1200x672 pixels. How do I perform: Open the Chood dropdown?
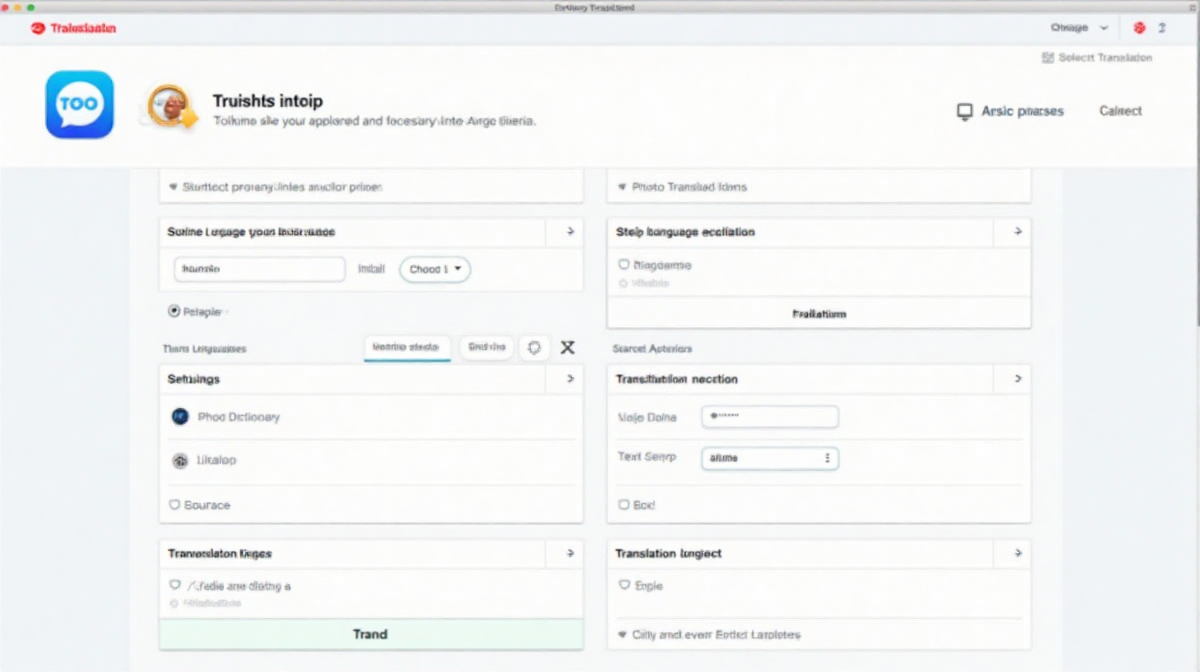(435, 269)
